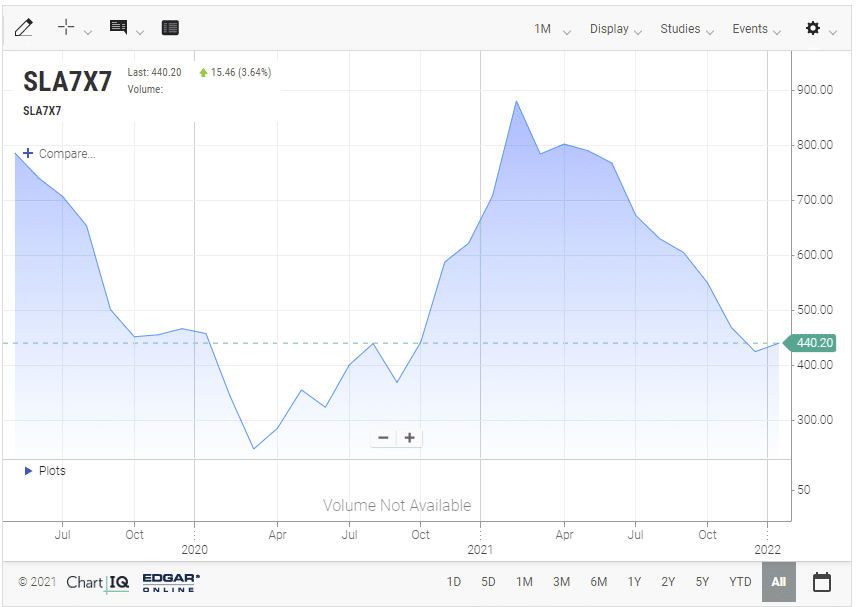Image resolution: width=856 pixels, height=607 pixels.
Task: Click the crosshair cursor icon
Action: point(67,28)
